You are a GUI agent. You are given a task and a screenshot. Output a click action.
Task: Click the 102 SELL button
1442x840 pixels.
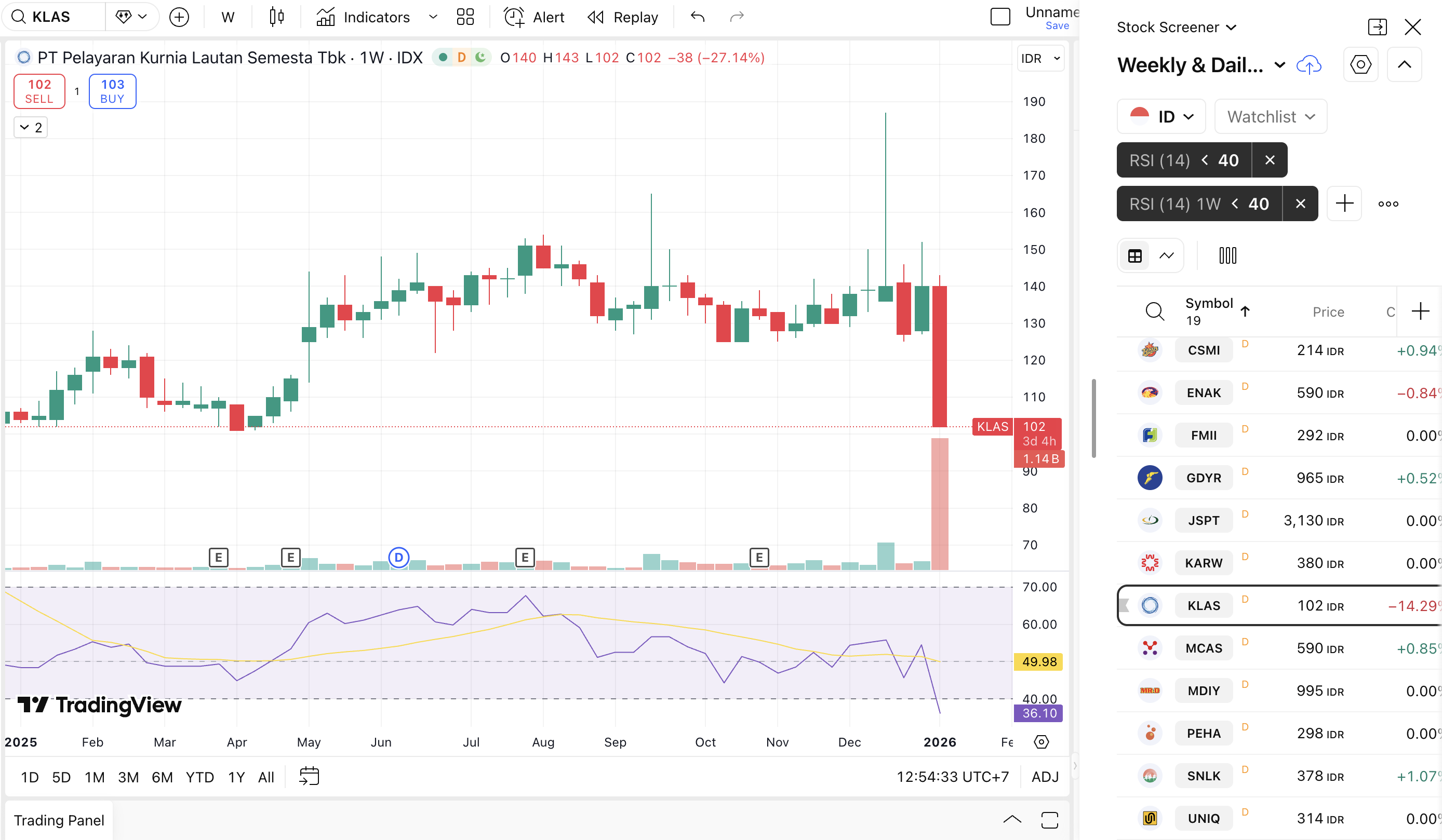coord(39,91)
